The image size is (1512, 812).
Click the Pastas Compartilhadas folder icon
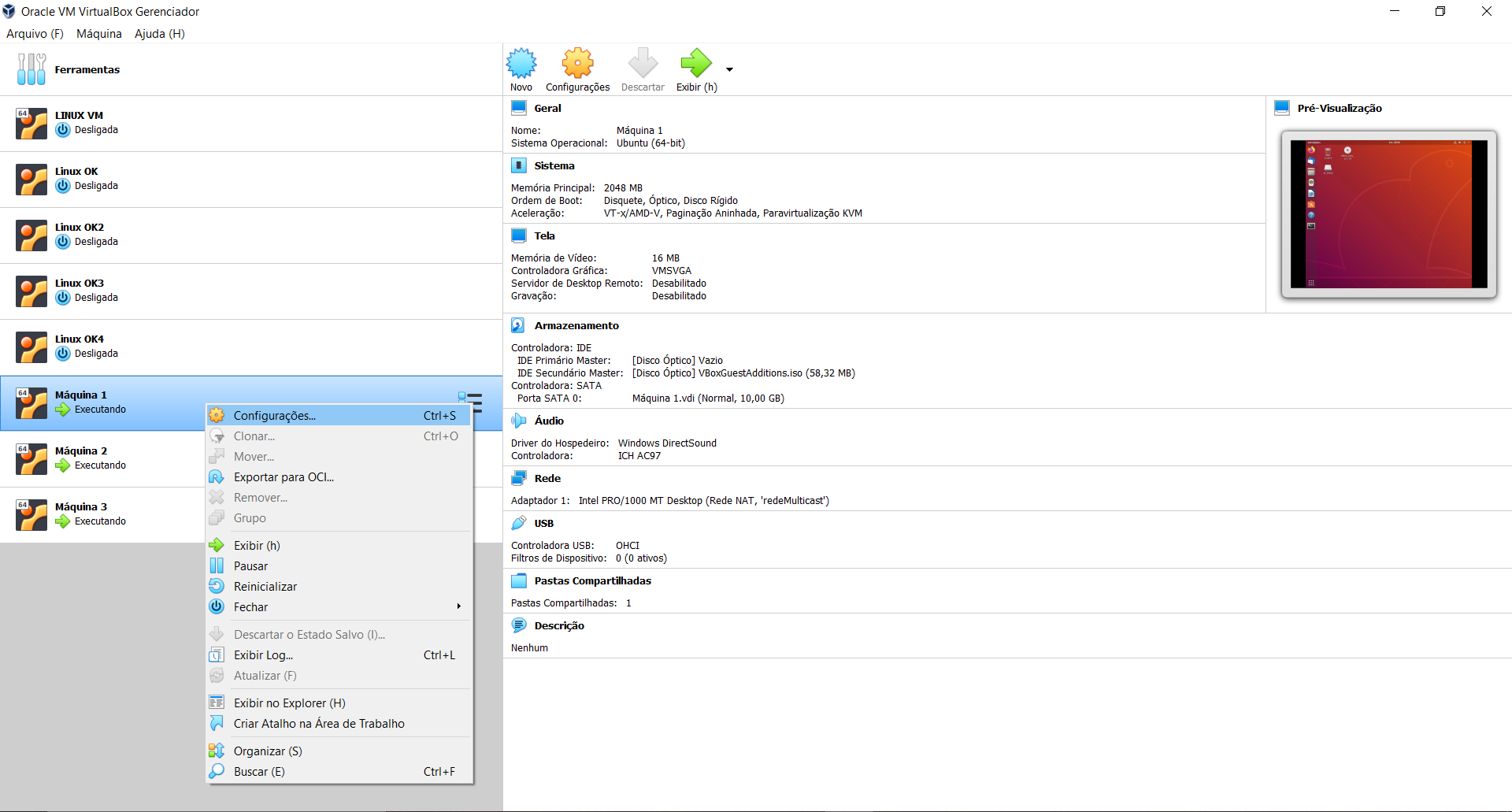tap(519, 580)
